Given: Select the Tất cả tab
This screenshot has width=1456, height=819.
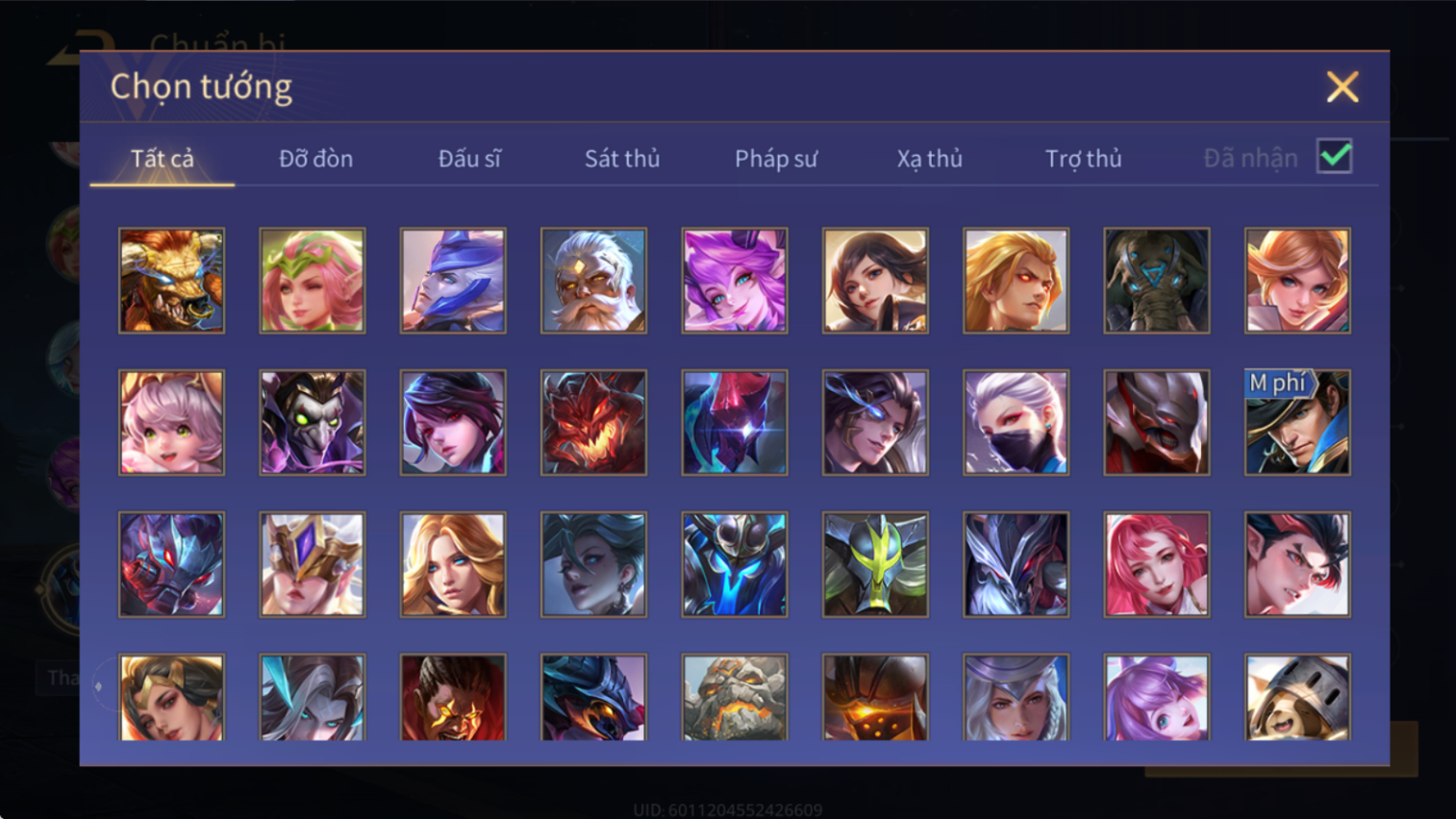Looking at the screenshot, I should pyautogui.click(x=163, y=159).
